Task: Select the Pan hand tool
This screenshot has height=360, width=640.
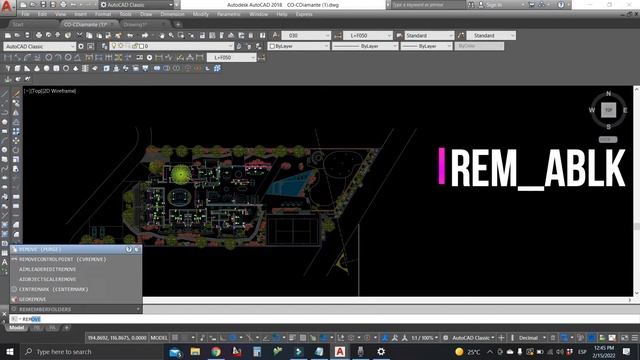Action: coord(162,36)
